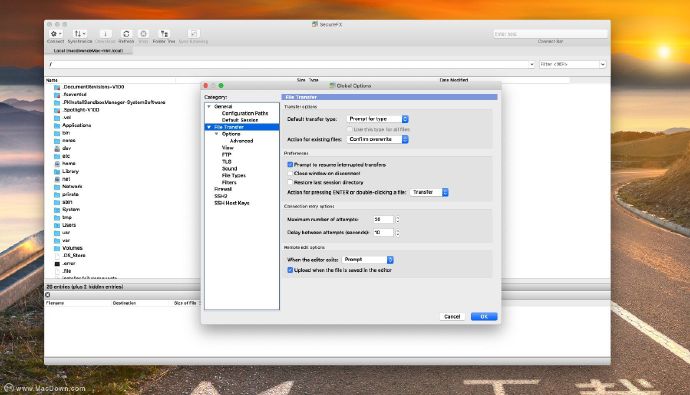Select the Local session tab
The height and width of the screenshot is (395, 690).
pyautogui.click(x=88, y=51)
